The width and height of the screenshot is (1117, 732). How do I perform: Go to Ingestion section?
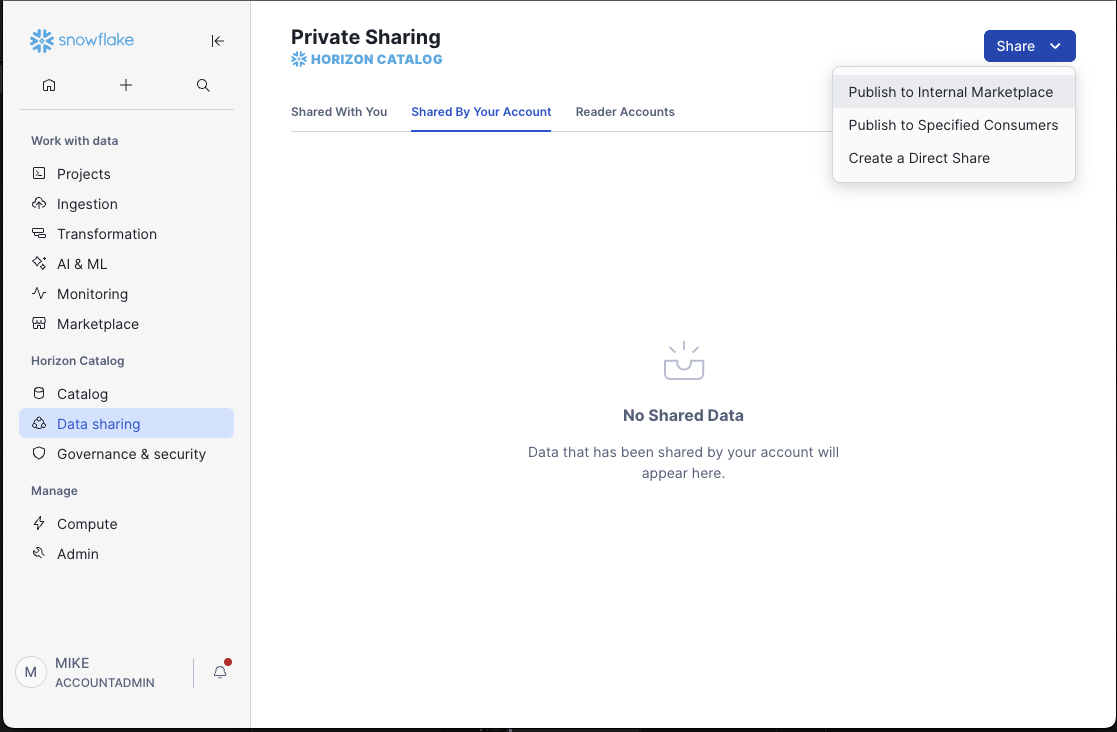pos(126,204)
